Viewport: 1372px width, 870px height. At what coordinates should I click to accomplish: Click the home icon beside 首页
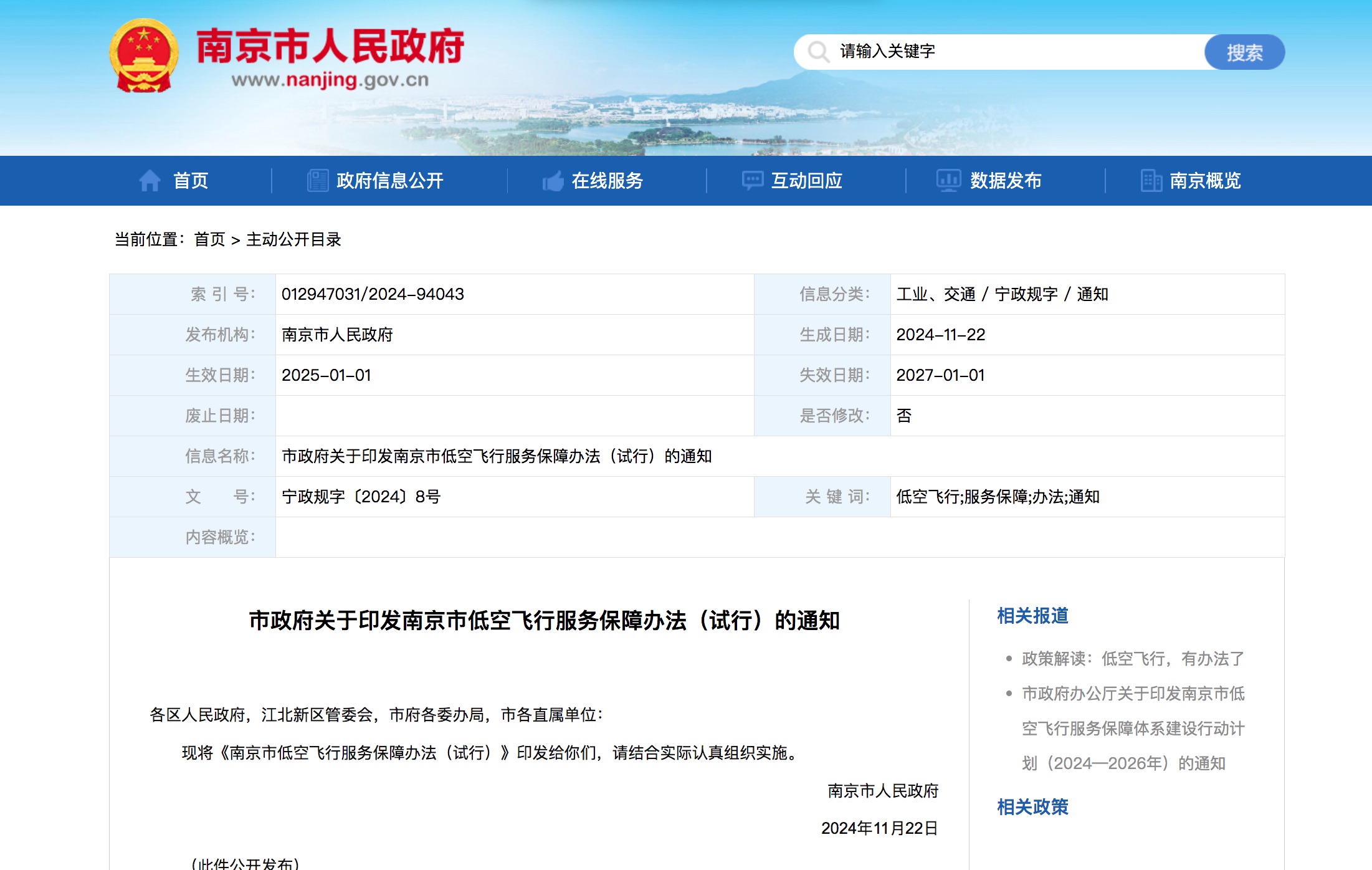pos(150,181)
